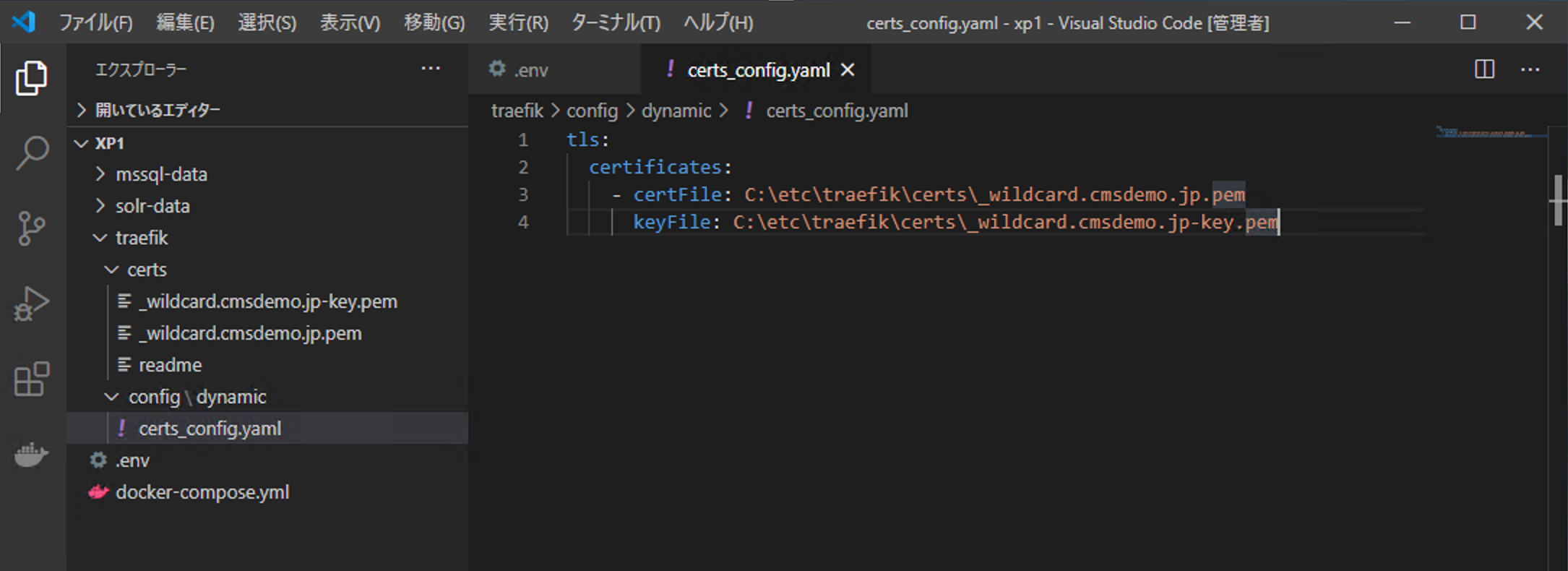Expand the solr-data folder
Screen dimensions: 1568x571
pos(100,206)
